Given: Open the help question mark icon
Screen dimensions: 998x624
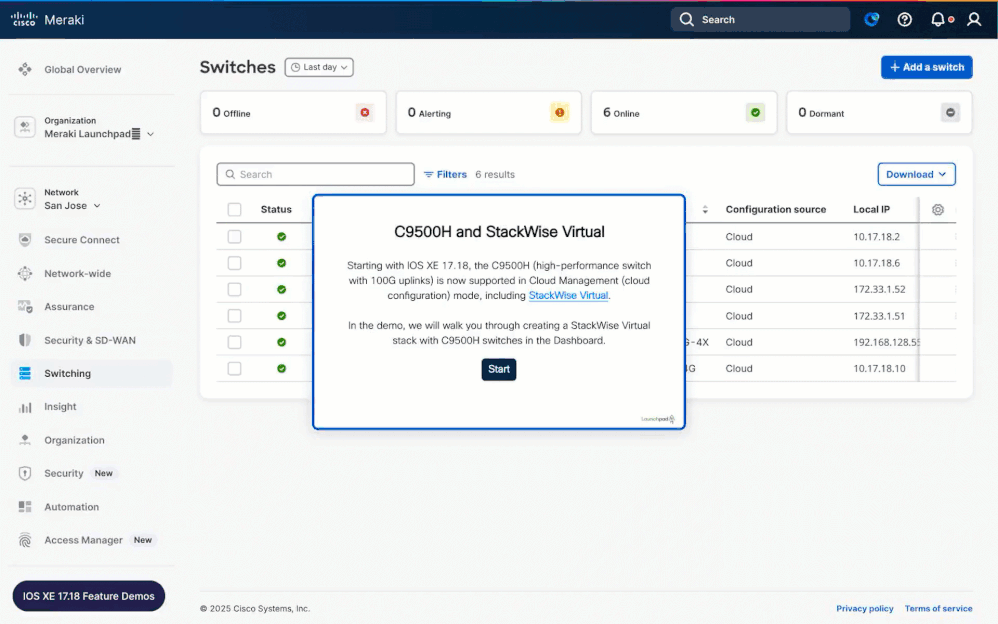Looking at the screenshot, I should point(904,20).
